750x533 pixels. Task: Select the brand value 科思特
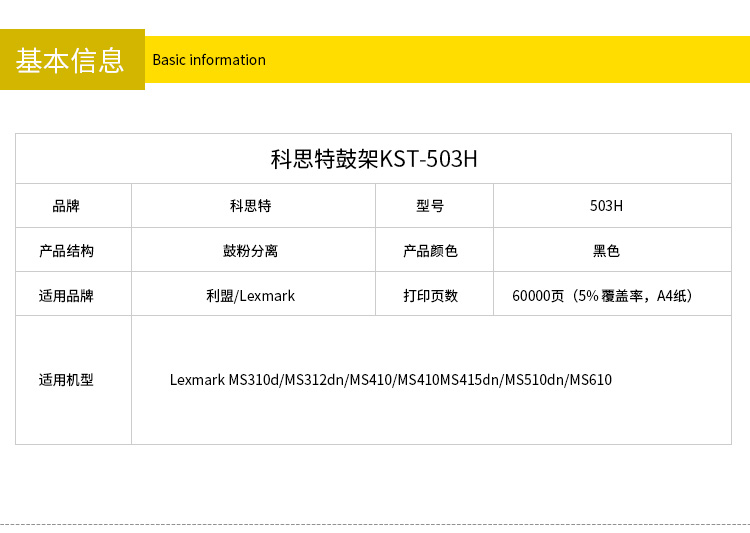click(250, 206)
